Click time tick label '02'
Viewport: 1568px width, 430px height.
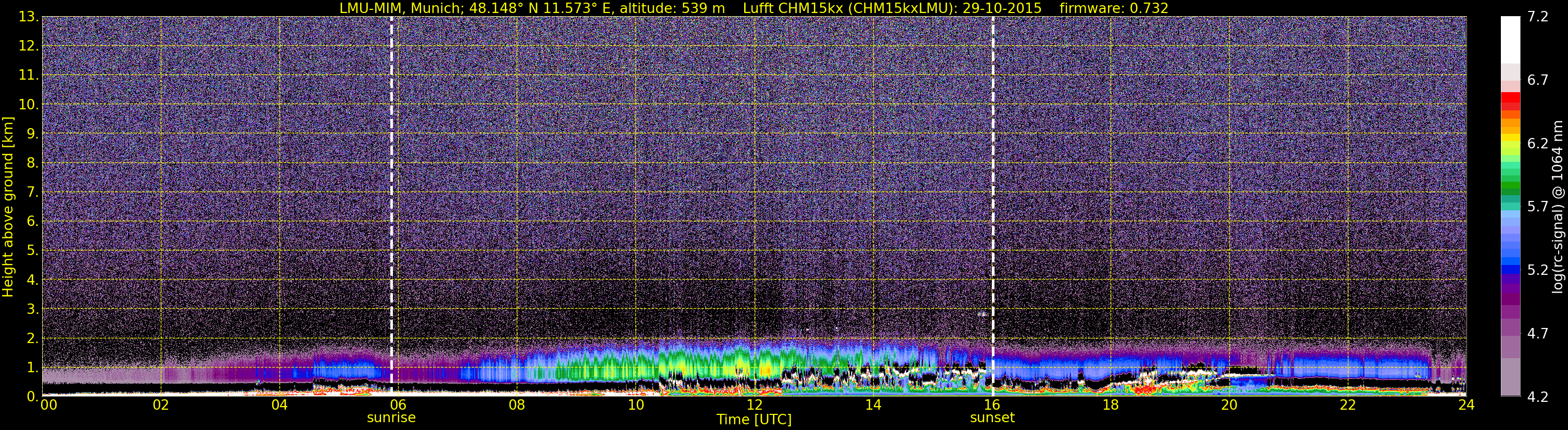(161, 406)
